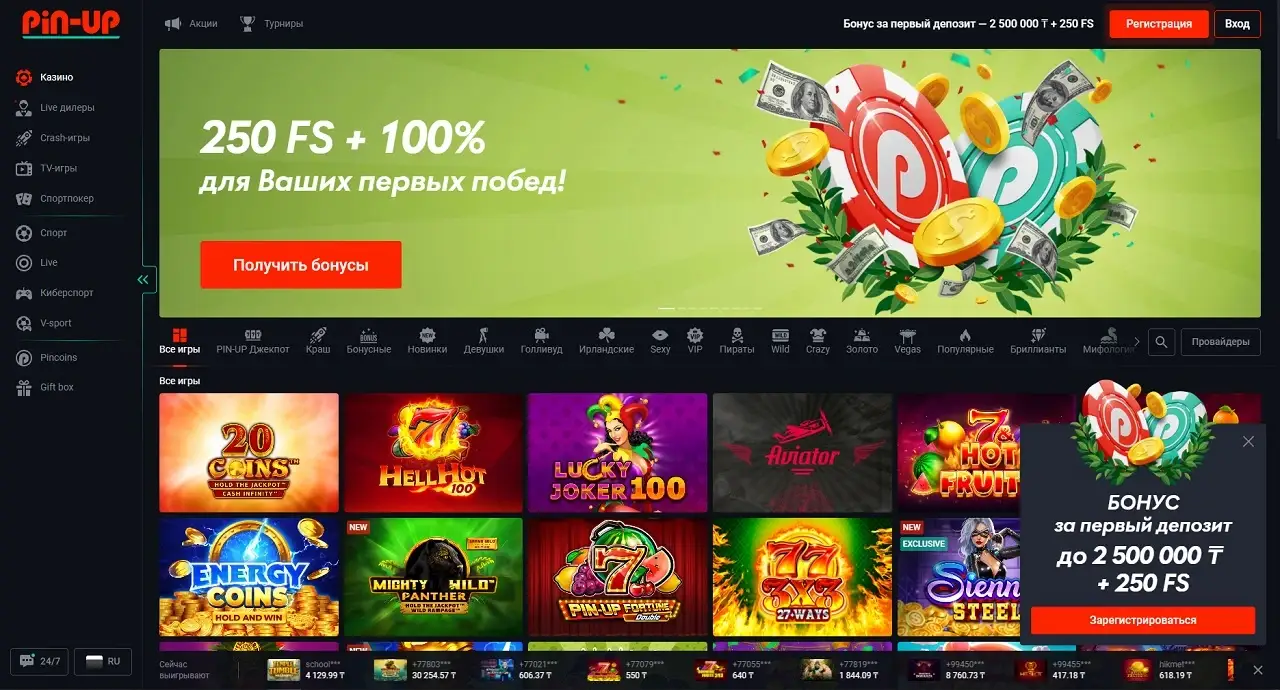Viewport: 1280px width, 690px height.
Task: Select the Новинки category tab
Action: point(427,341)
